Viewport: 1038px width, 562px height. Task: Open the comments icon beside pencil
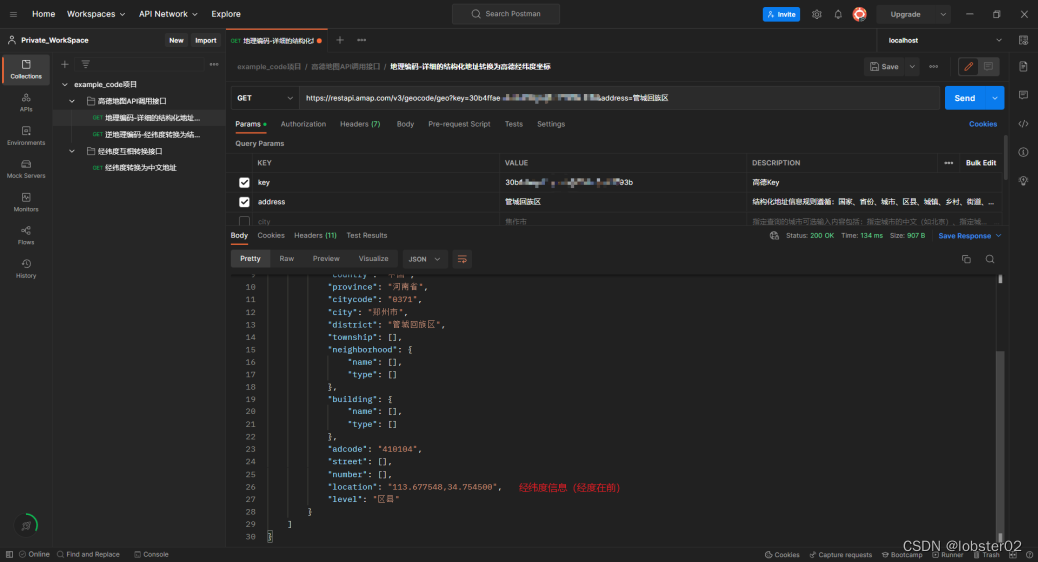(988, 66)
